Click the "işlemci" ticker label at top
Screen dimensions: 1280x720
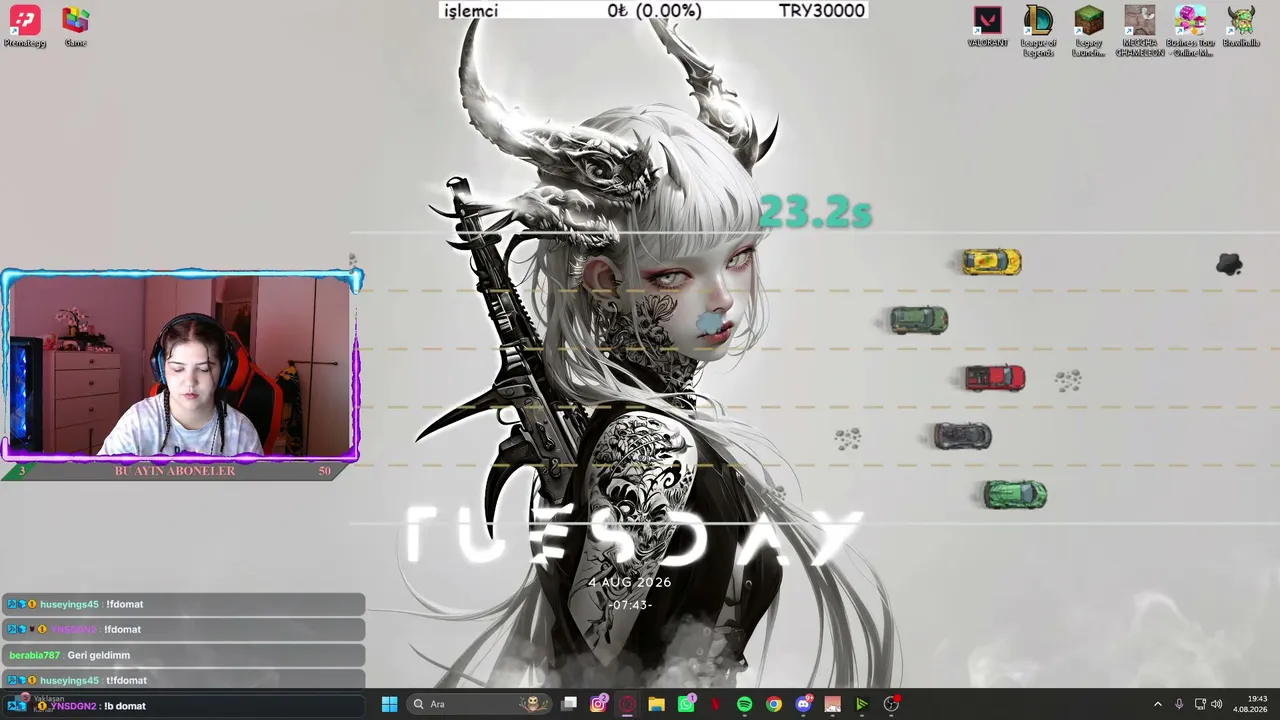470,11
